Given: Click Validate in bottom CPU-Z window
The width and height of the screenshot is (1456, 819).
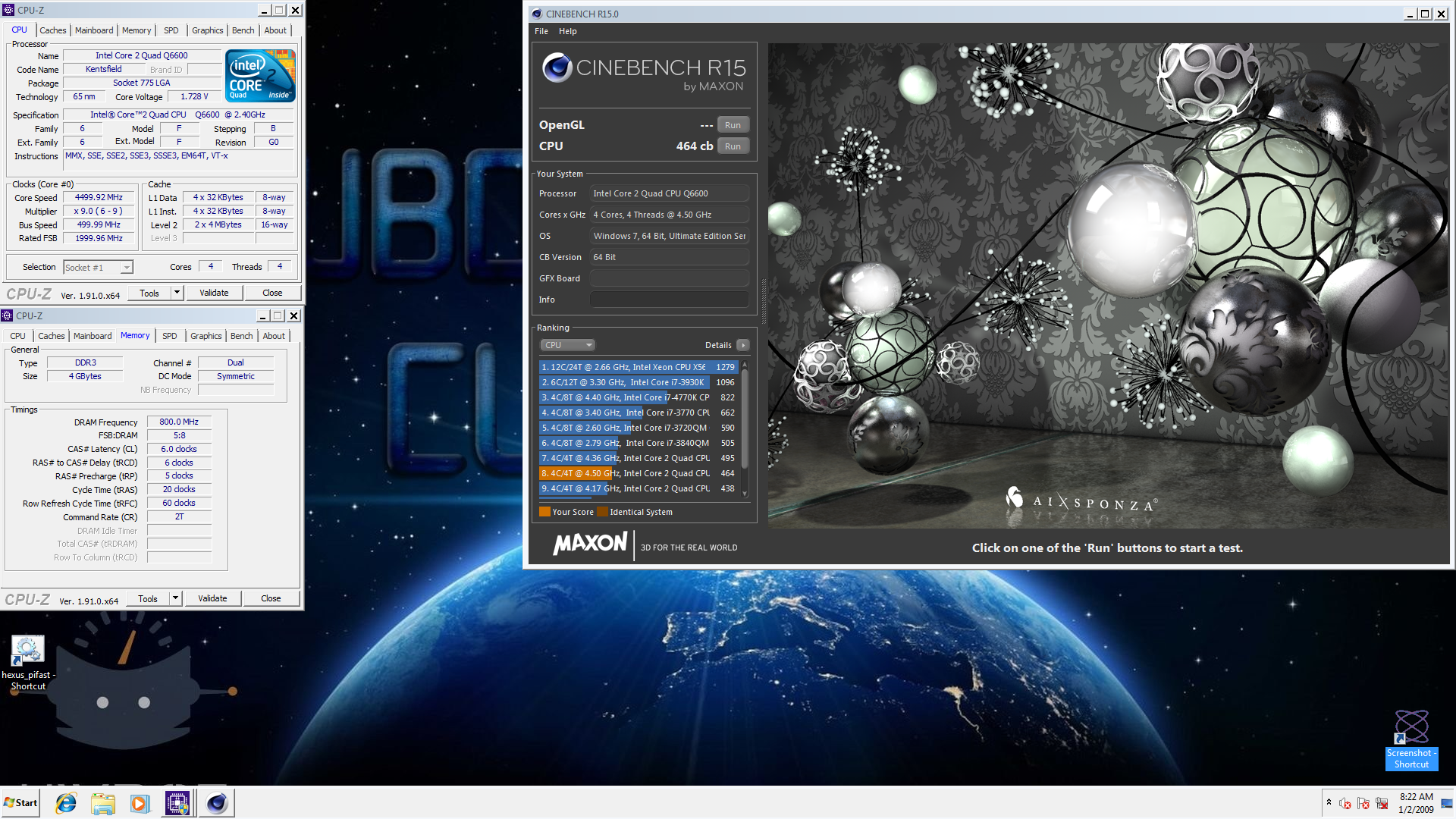Looking at the screenshot, I should coord(212,598).
